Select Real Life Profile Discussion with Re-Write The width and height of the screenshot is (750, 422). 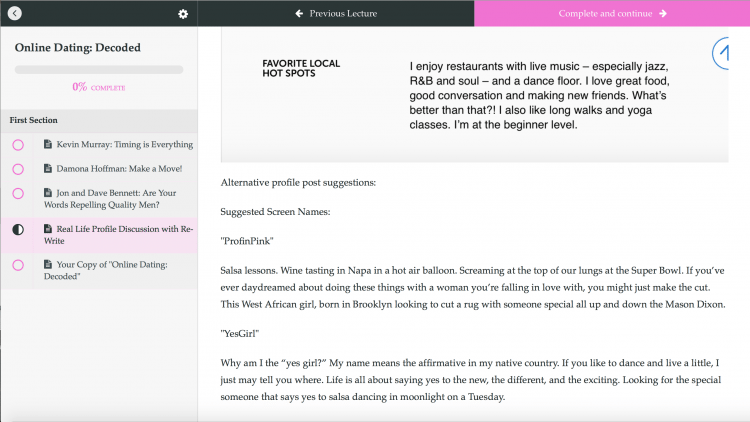[119, 234]
